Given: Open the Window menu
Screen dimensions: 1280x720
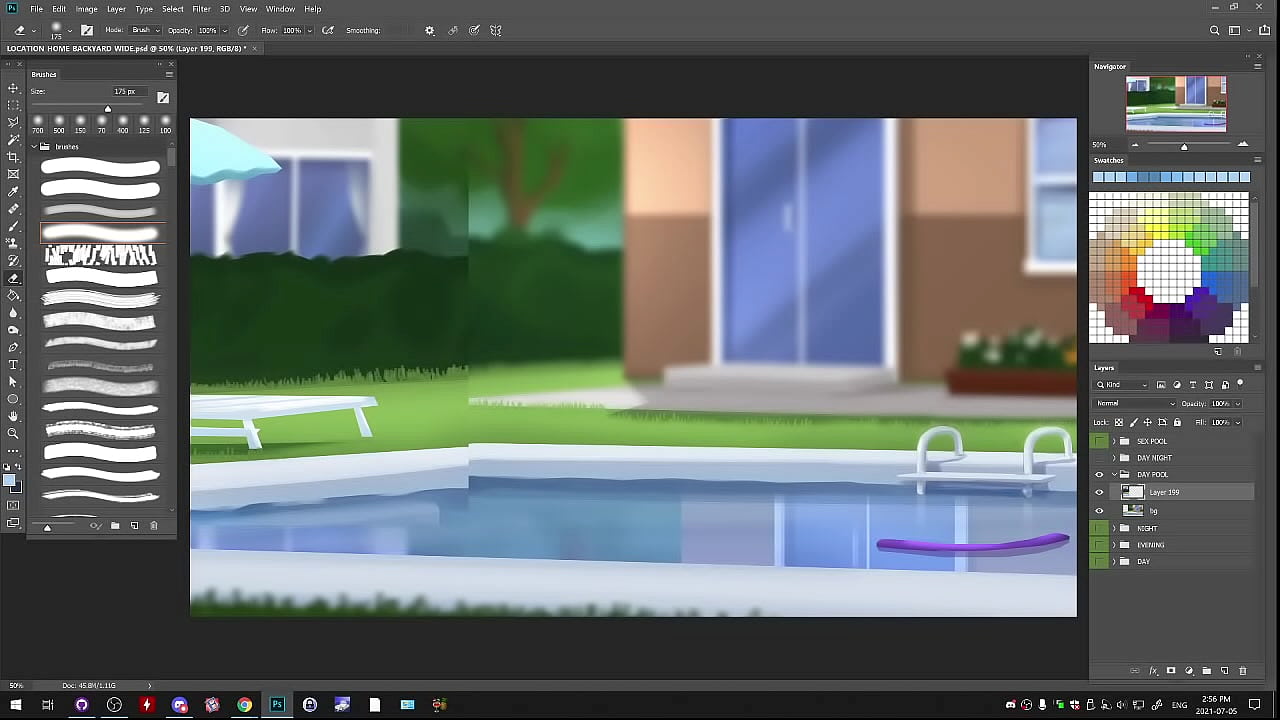Looking at the screenshot, I should click(x=280, y=9).
